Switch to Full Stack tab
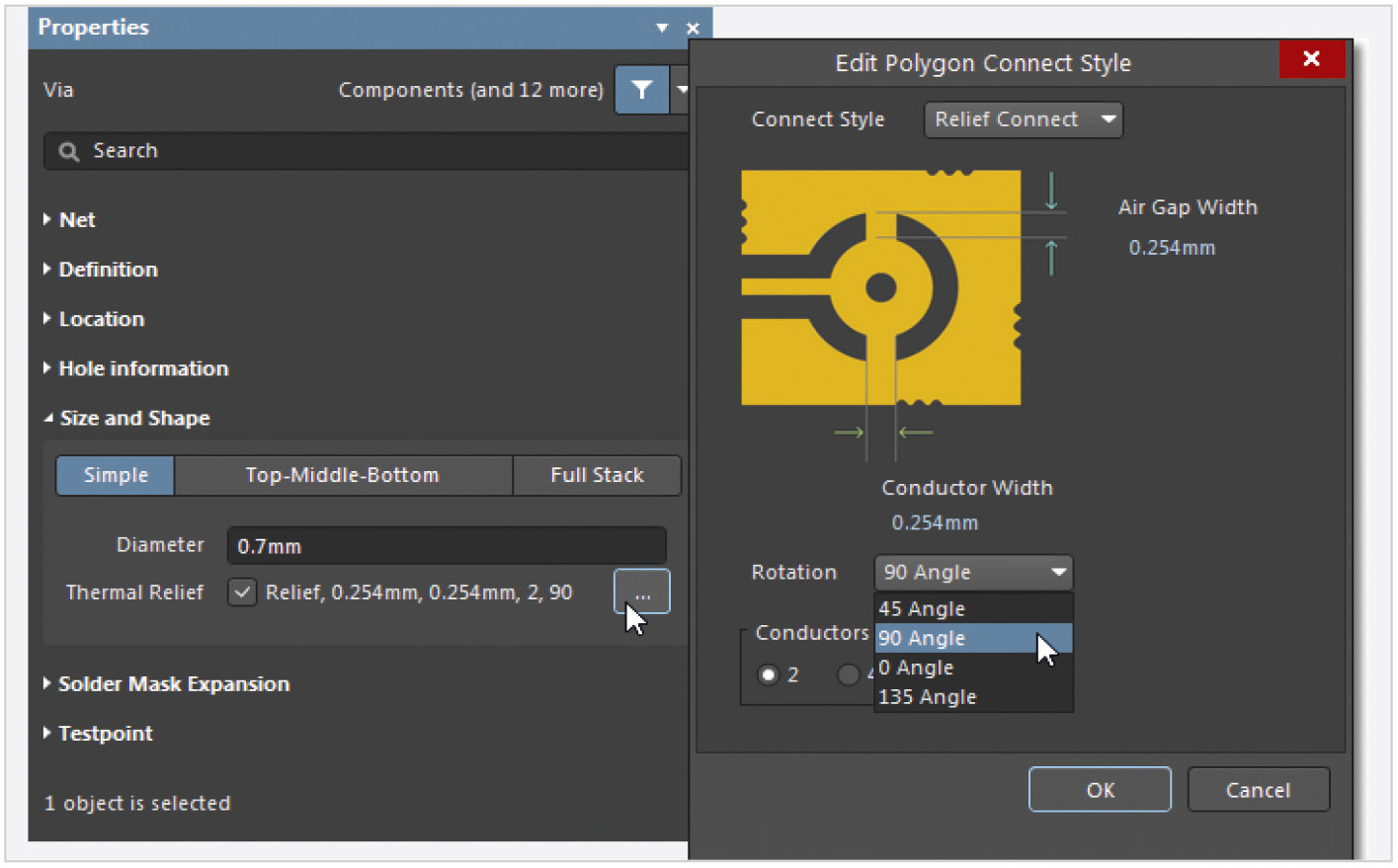 click(597, 475)
